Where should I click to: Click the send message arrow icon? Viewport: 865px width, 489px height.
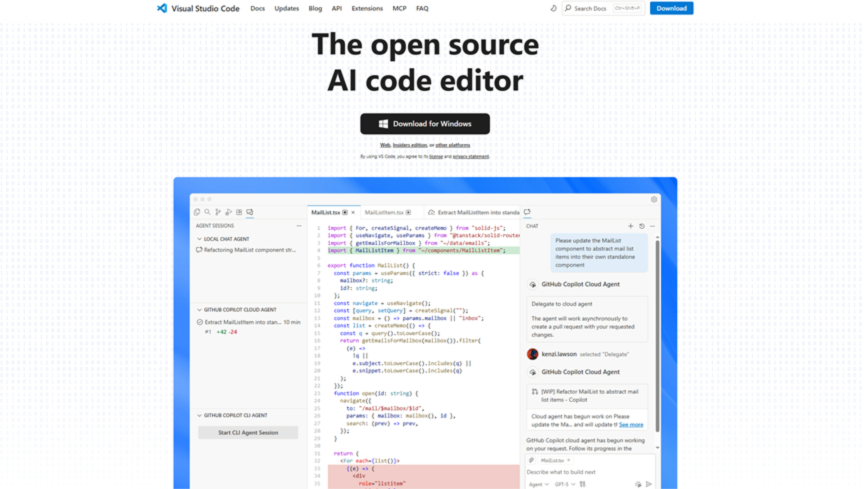[x=649, y=484]
